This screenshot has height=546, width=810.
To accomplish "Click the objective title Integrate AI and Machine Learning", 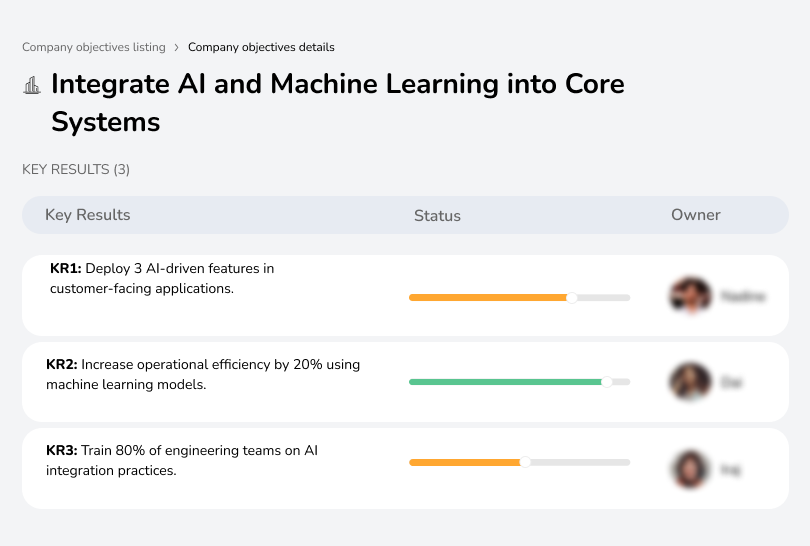I will [x=338, y=103].
